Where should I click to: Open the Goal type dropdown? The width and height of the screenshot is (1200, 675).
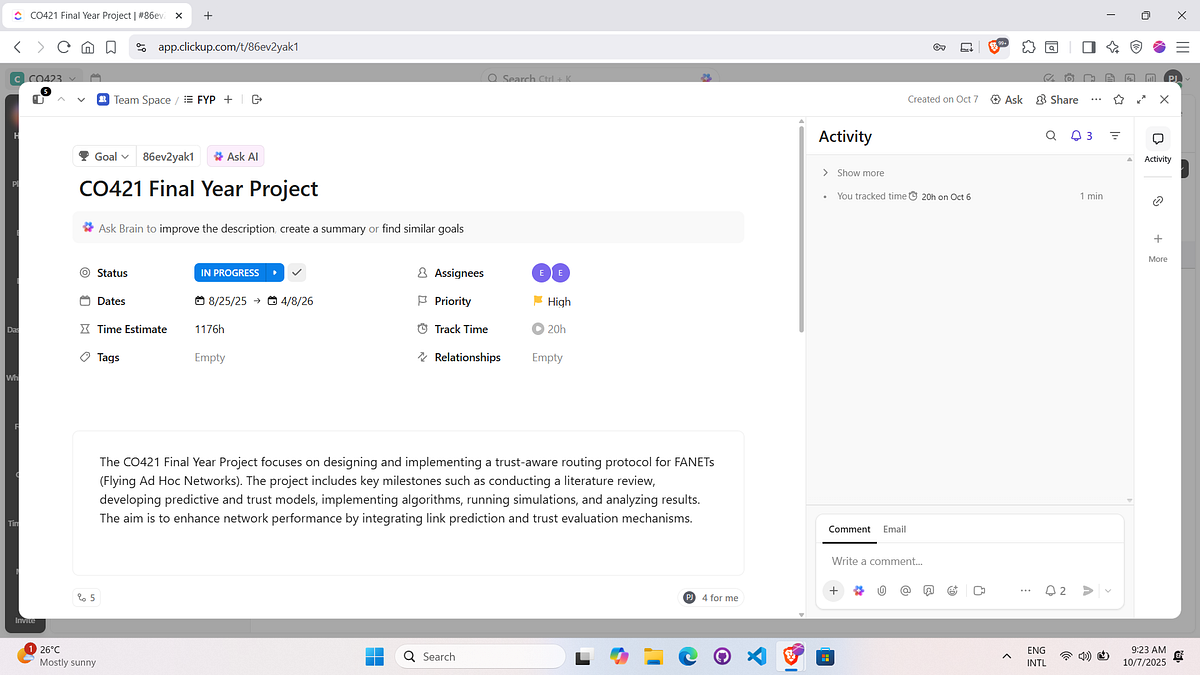point(104,156)
